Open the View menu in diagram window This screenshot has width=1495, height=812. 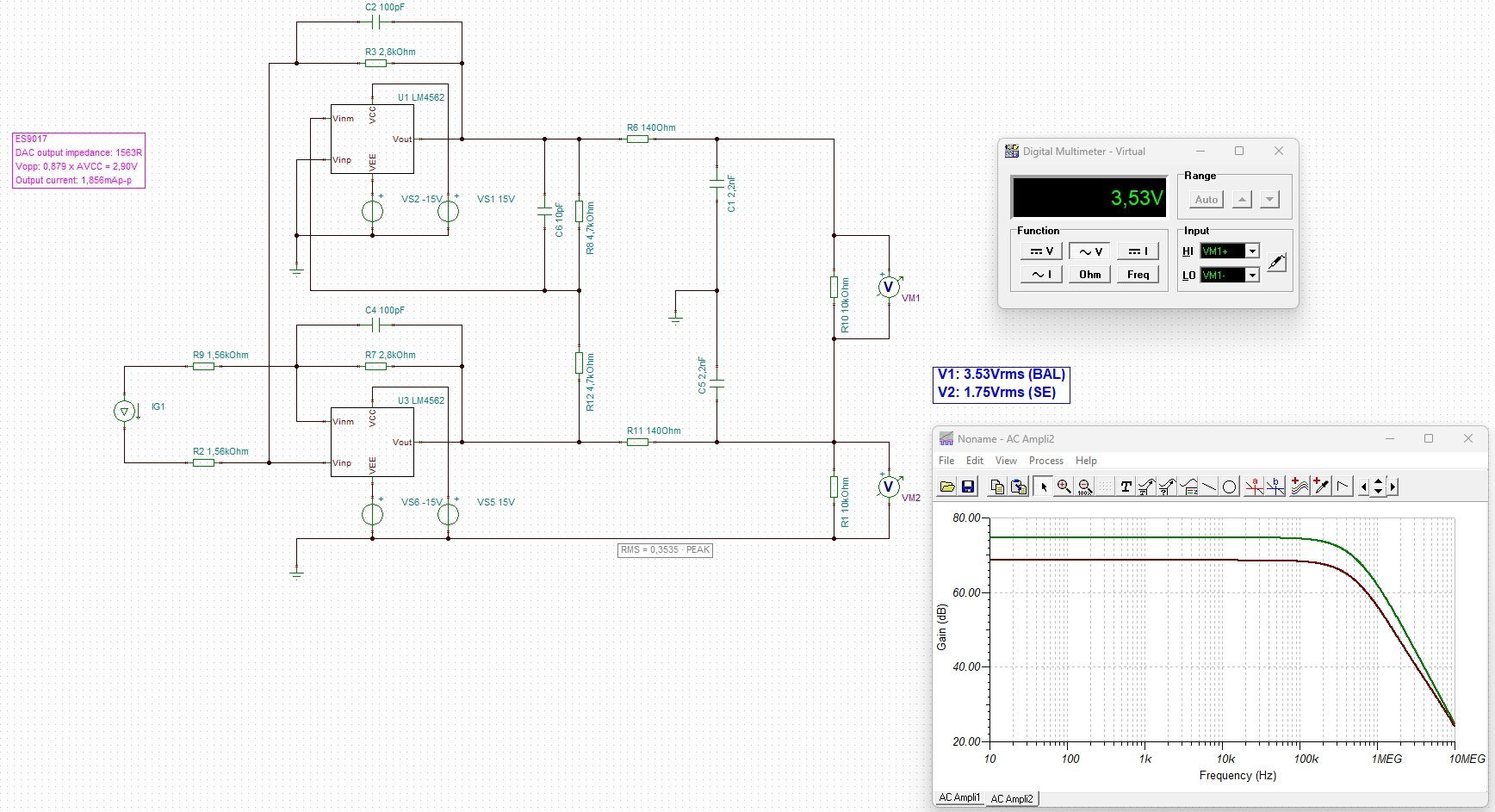click(x=1006, y=461)
